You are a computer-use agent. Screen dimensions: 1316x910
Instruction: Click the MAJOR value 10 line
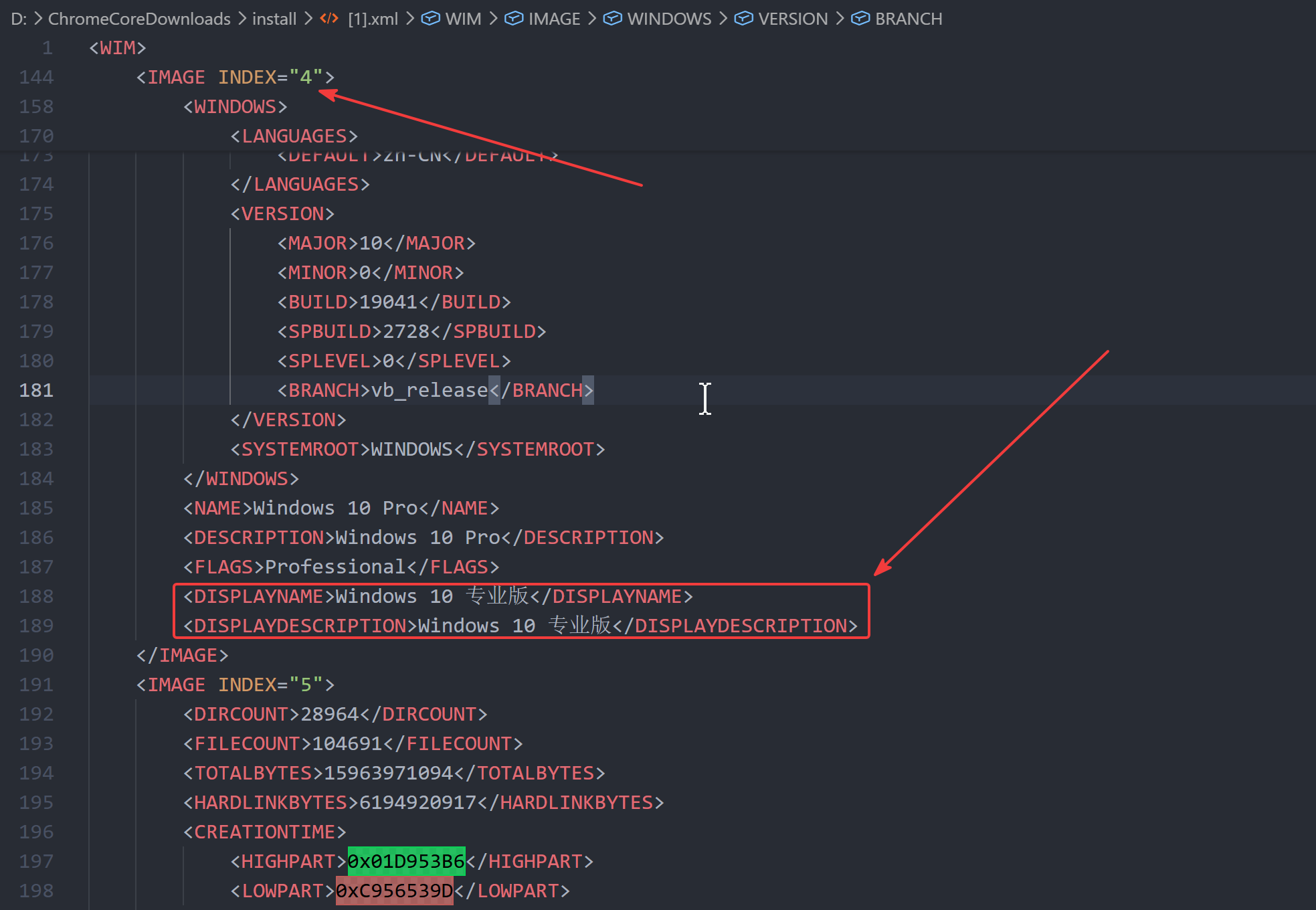pyautogui.click(x=377, y=244)
